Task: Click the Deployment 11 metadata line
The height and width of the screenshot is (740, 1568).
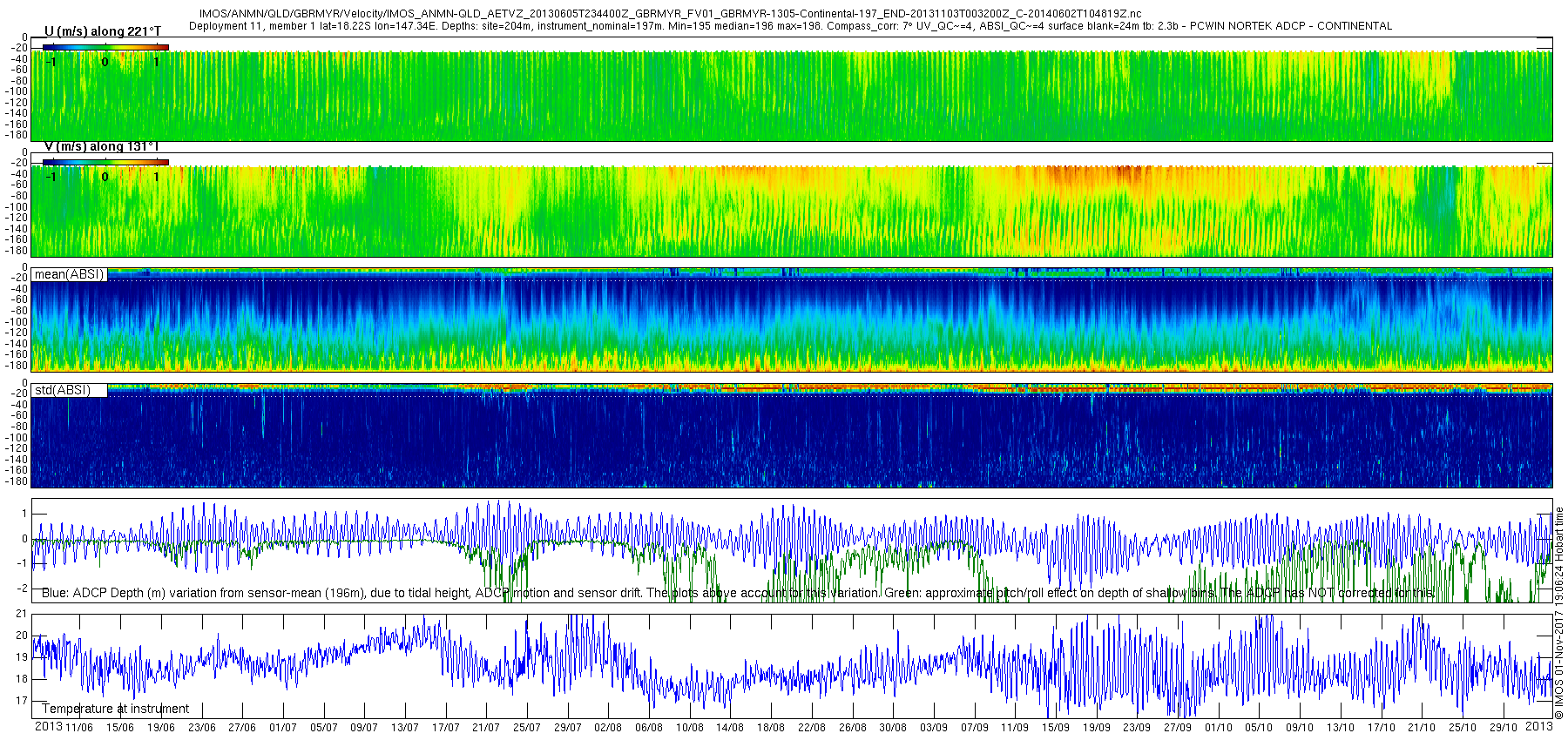Action: point(790,26)
